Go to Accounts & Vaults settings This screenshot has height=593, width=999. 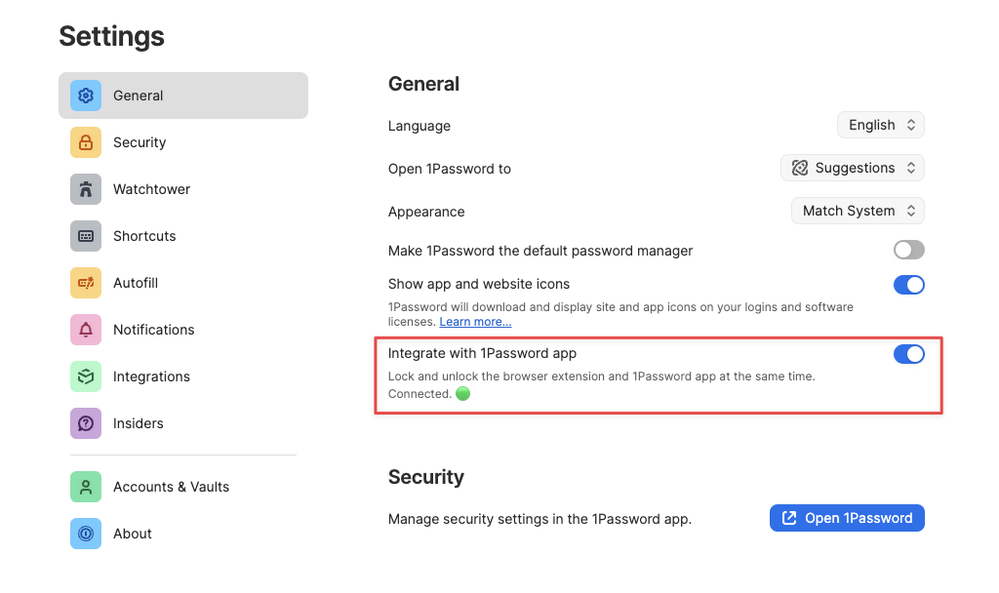[x=171, y=487]
